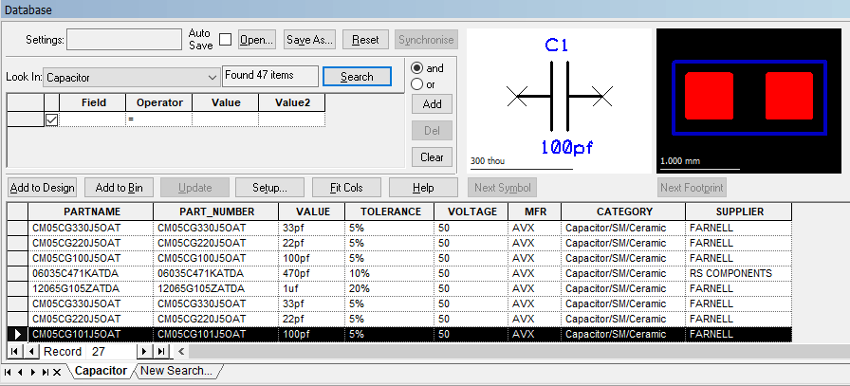Click Add to Design button
This screenshot has height=386, width=850.
click(x=42, y=188)
